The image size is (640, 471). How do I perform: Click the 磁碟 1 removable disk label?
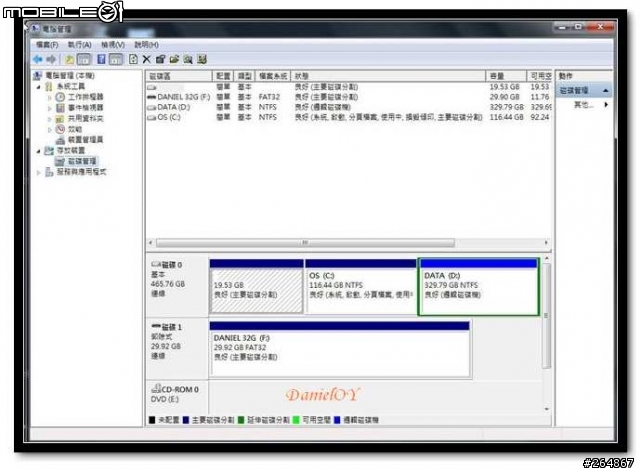click(x=177, y=348)
